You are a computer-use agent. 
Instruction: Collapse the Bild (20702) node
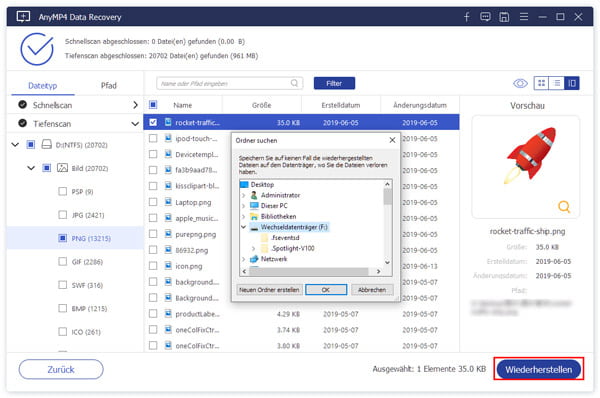pos(31,168)
